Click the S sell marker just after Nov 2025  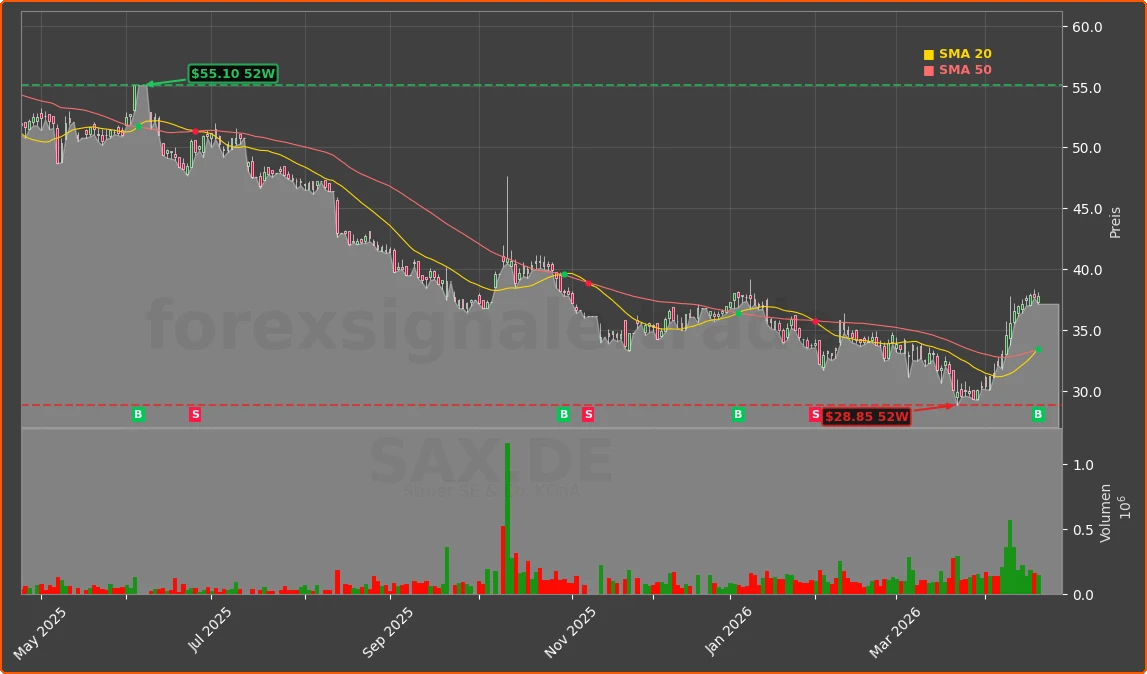588,415
